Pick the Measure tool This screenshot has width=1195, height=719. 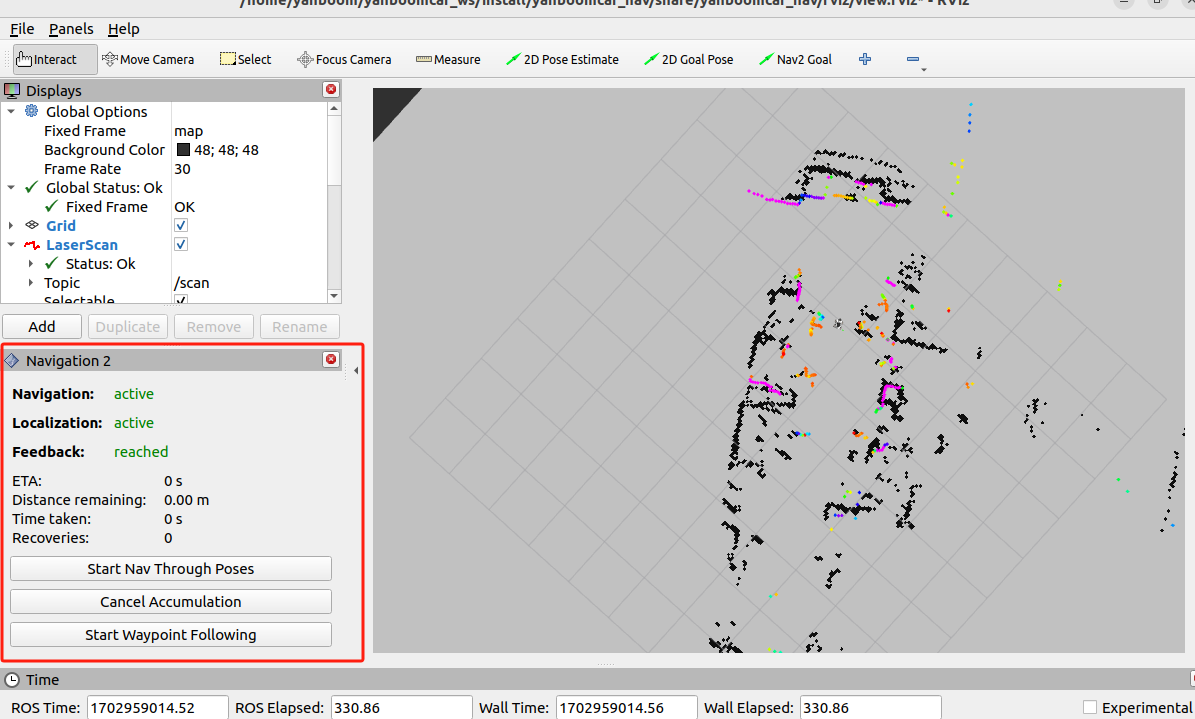(448, 59)
